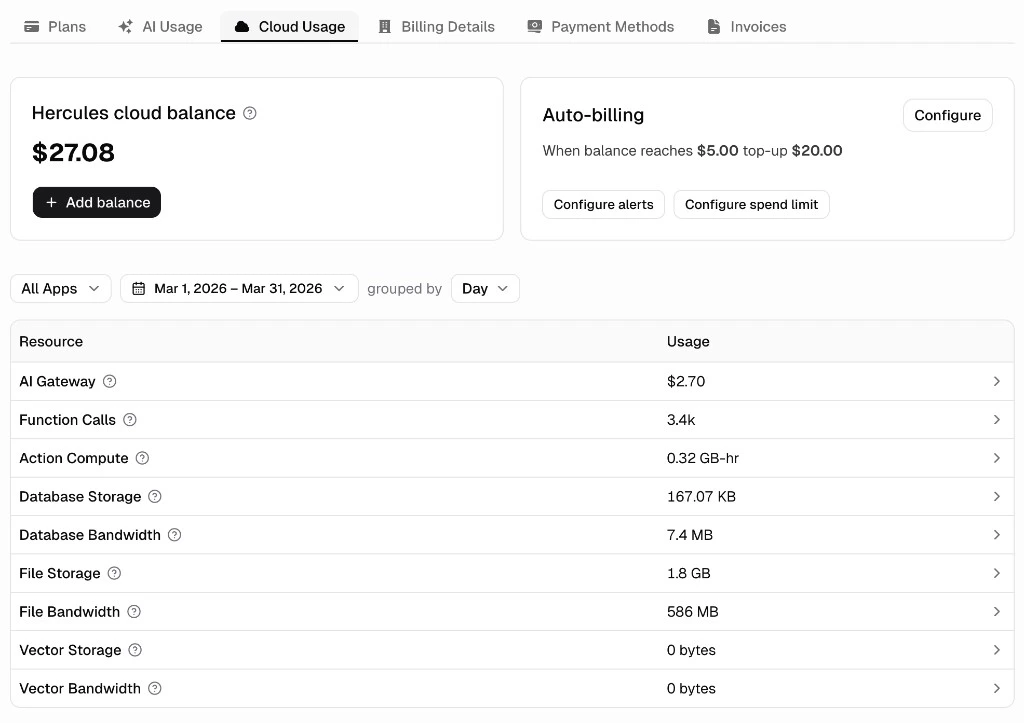
Task: Click the help icon beside File Storage
Action: click(x=113, y=573)
